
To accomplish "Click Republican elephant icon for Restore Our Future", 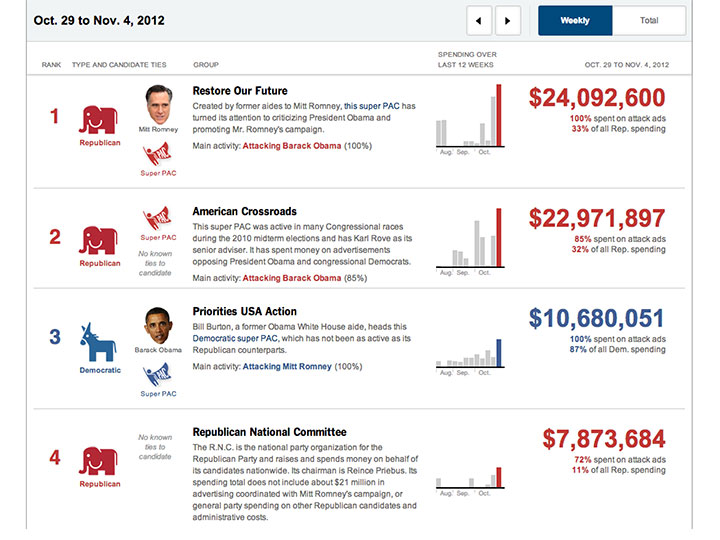I will click(x=99, y=120).
